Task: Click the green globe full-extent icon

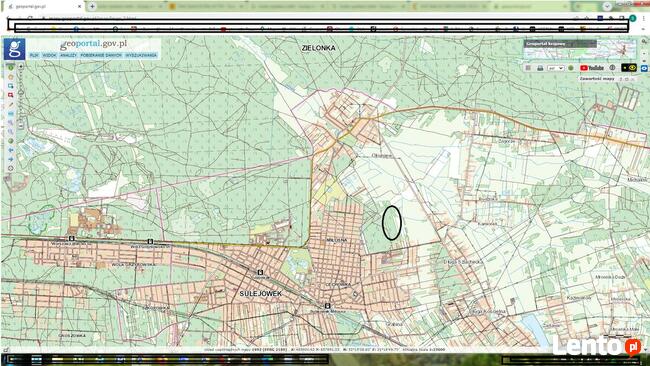Action: pos(10,140)
